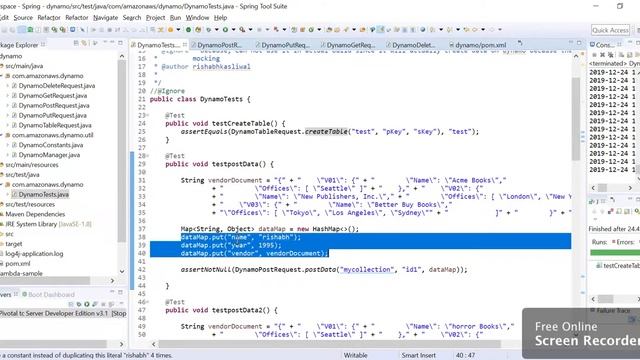The image size is (640, 360).
Task: Open the Search menu
Action: pos(131,18)
